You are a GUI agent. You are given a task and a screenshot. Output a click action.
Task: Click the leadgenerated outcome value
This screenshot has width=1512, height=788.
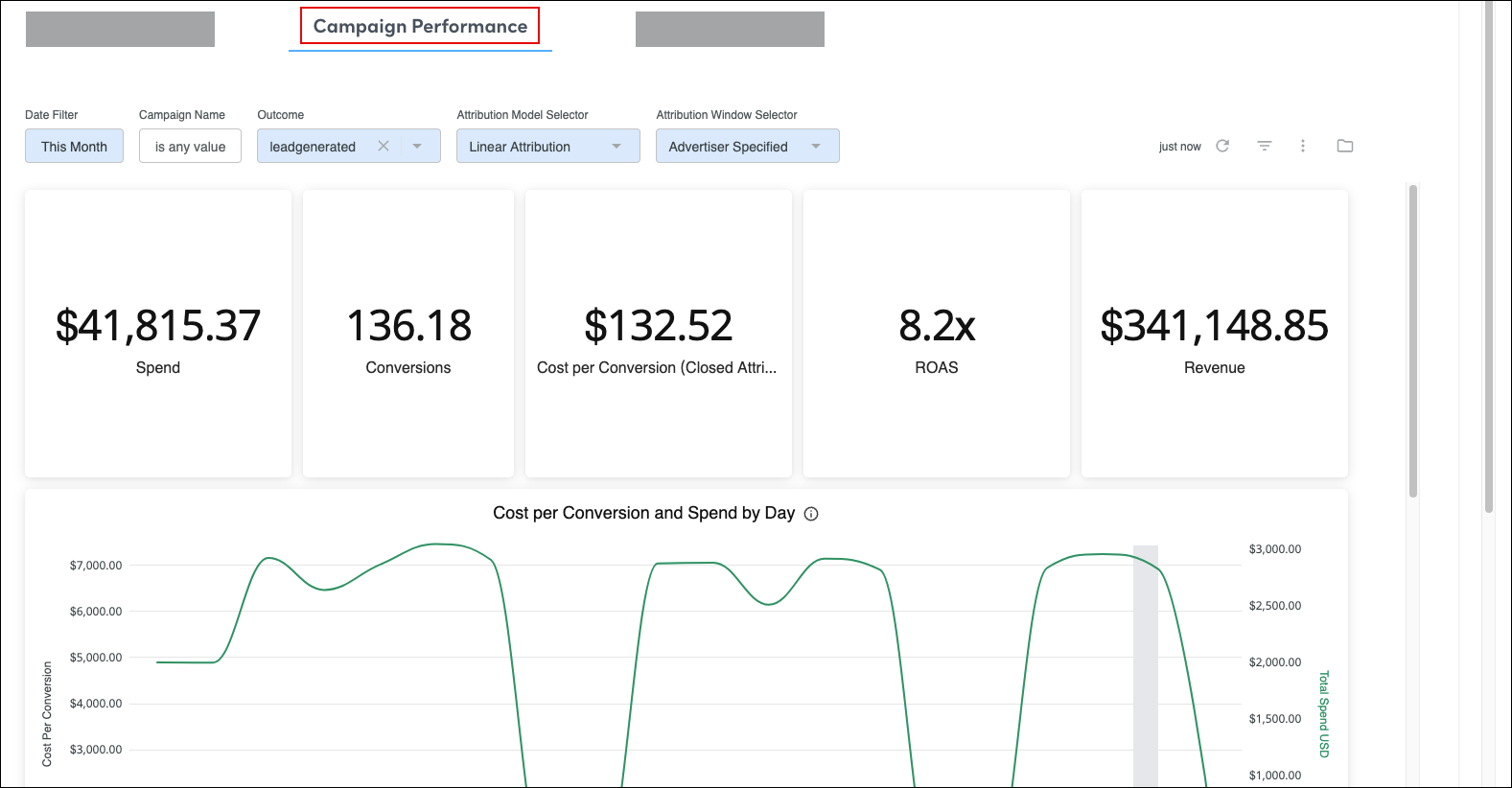click(x=313, y=147)
